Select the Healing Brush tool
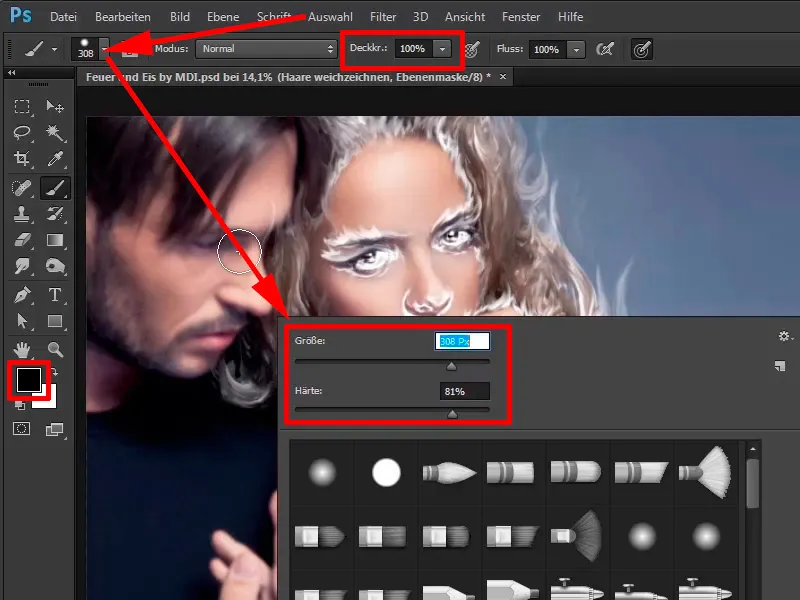Screen dimensions: 800x600 [x=21, y=188]
